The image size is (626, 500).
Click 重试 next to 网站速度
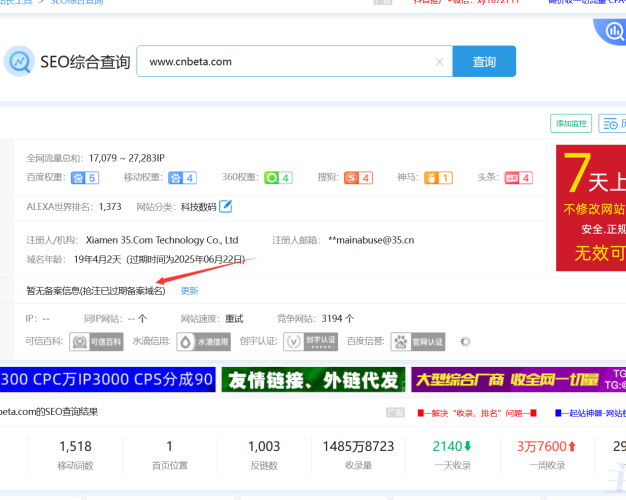234,319
